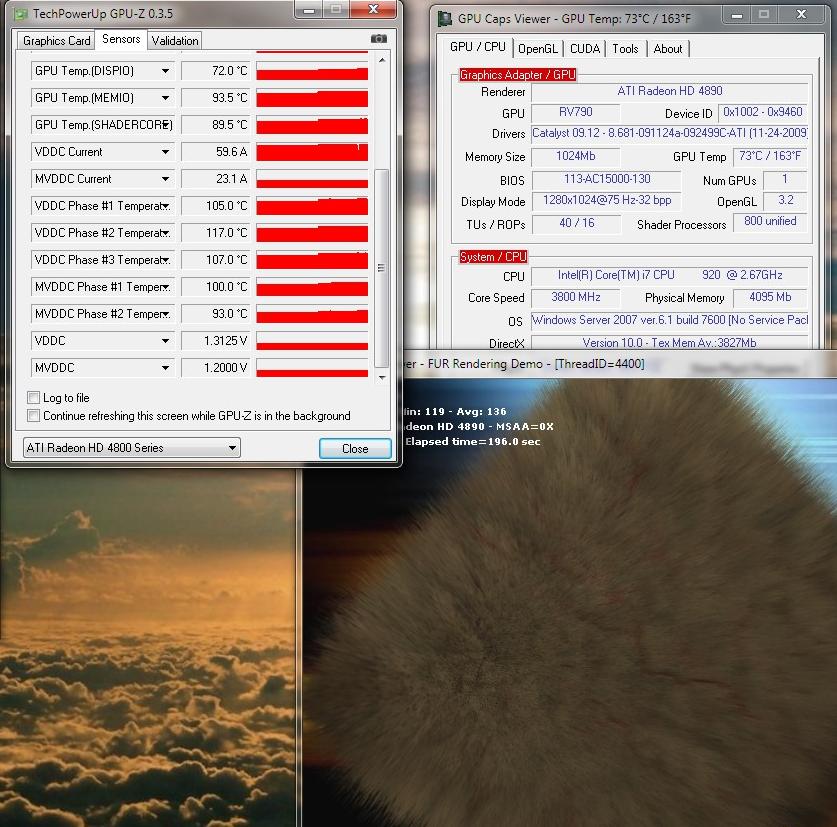Image resolution: width=837 pixels, height=827 pixels.
Task: Open the GPU Temp.(MEMIO) sensor dropdown
Action: tap(165, 98)
